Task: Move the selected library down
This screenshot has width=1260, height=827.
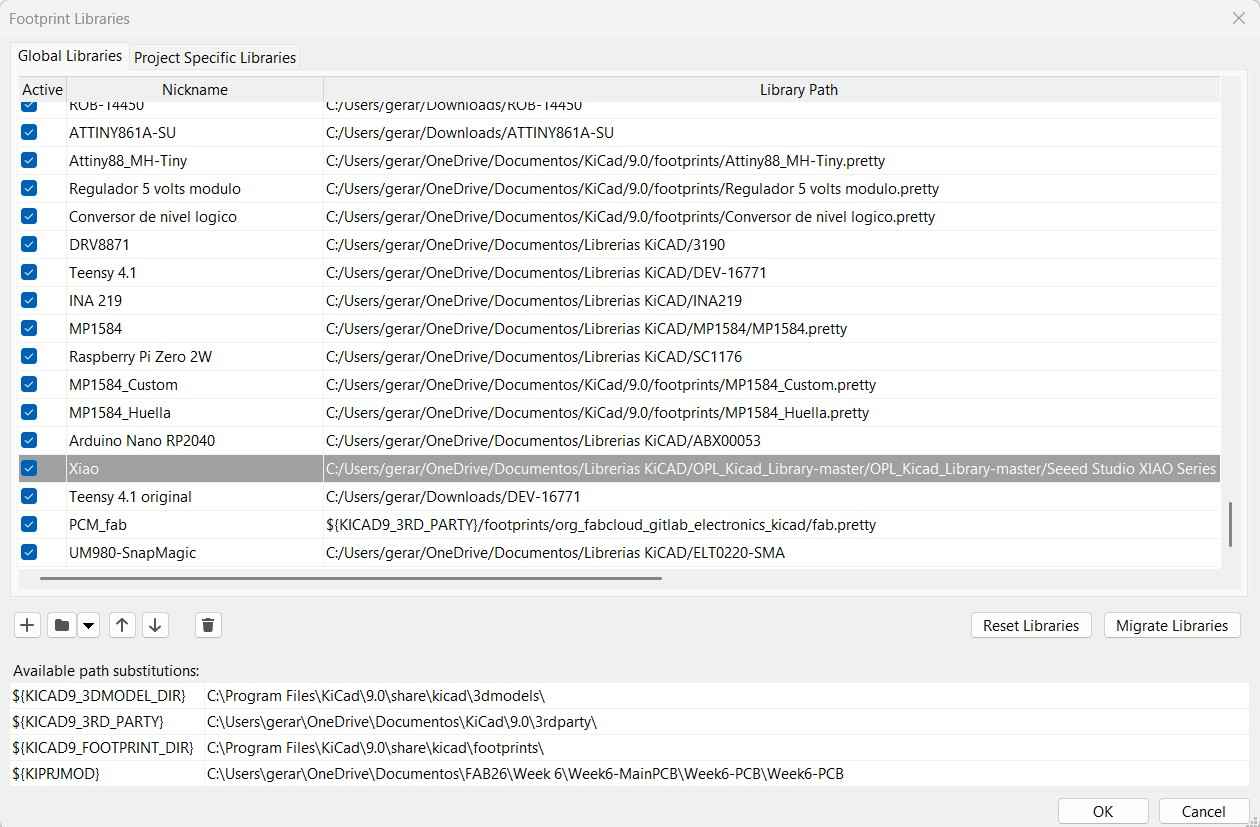Action: [x=155, y=625]
